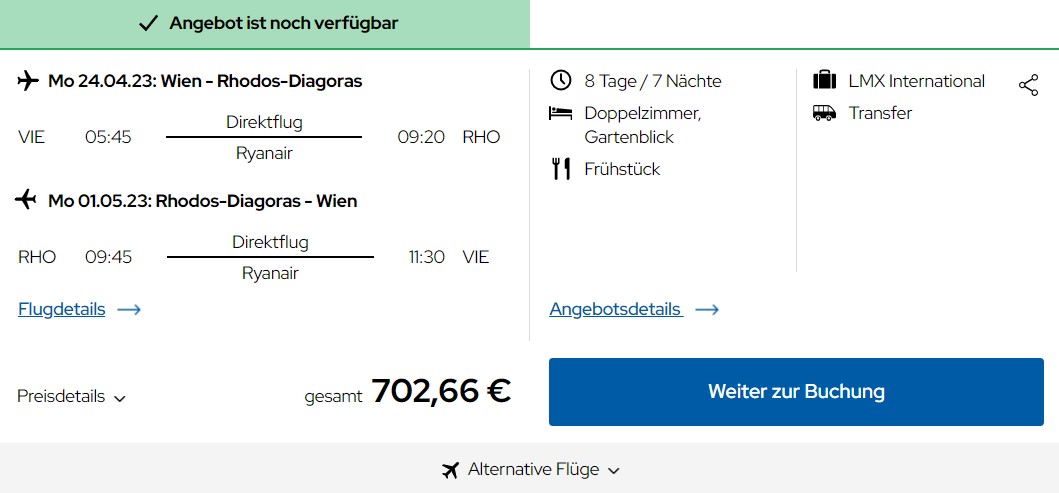
Task: Click the bed icon for Doppelzimmer
Action: click(x=561, y=113)
